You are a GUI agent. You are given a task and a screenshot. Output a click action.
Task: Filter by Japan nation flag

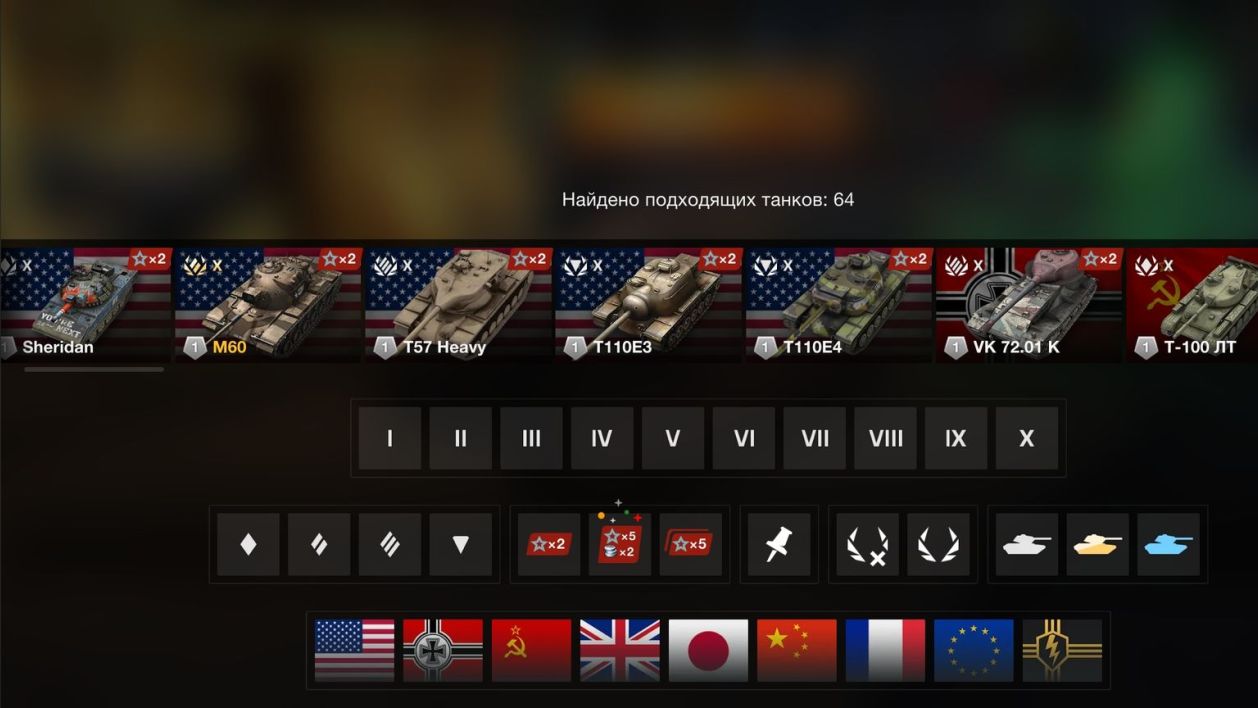(x=708, y=650)
